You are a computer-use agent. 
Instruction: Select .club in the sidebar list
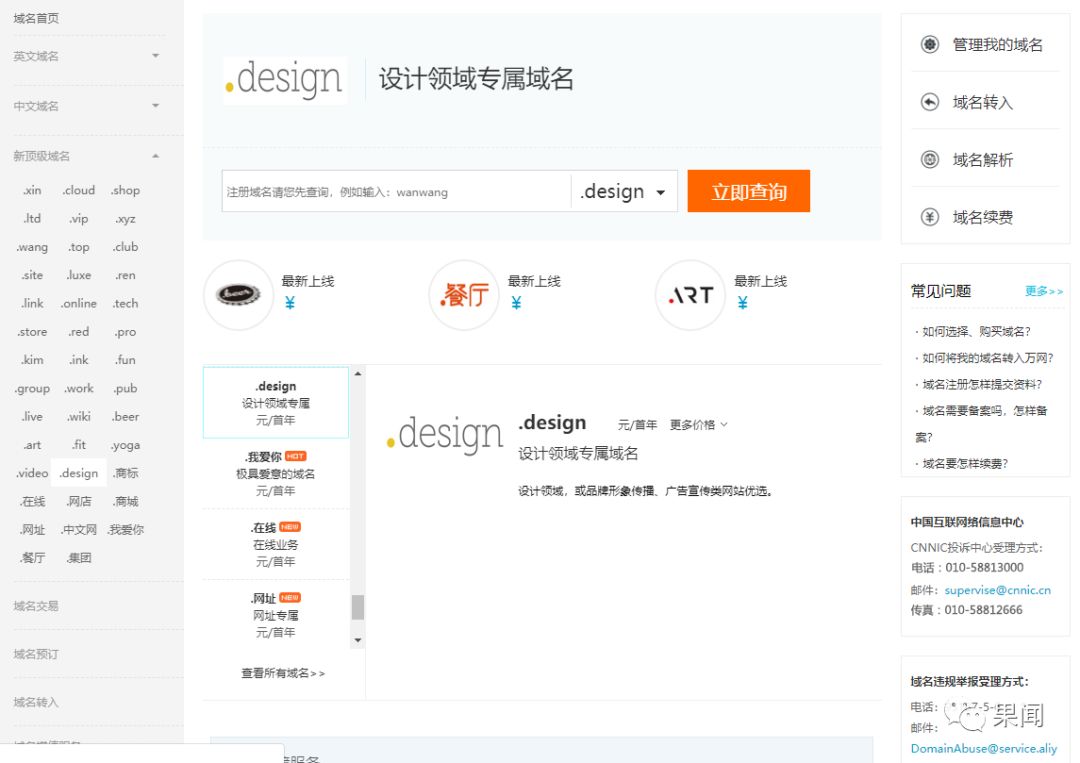pyautogui.click(x=125, y=247)
